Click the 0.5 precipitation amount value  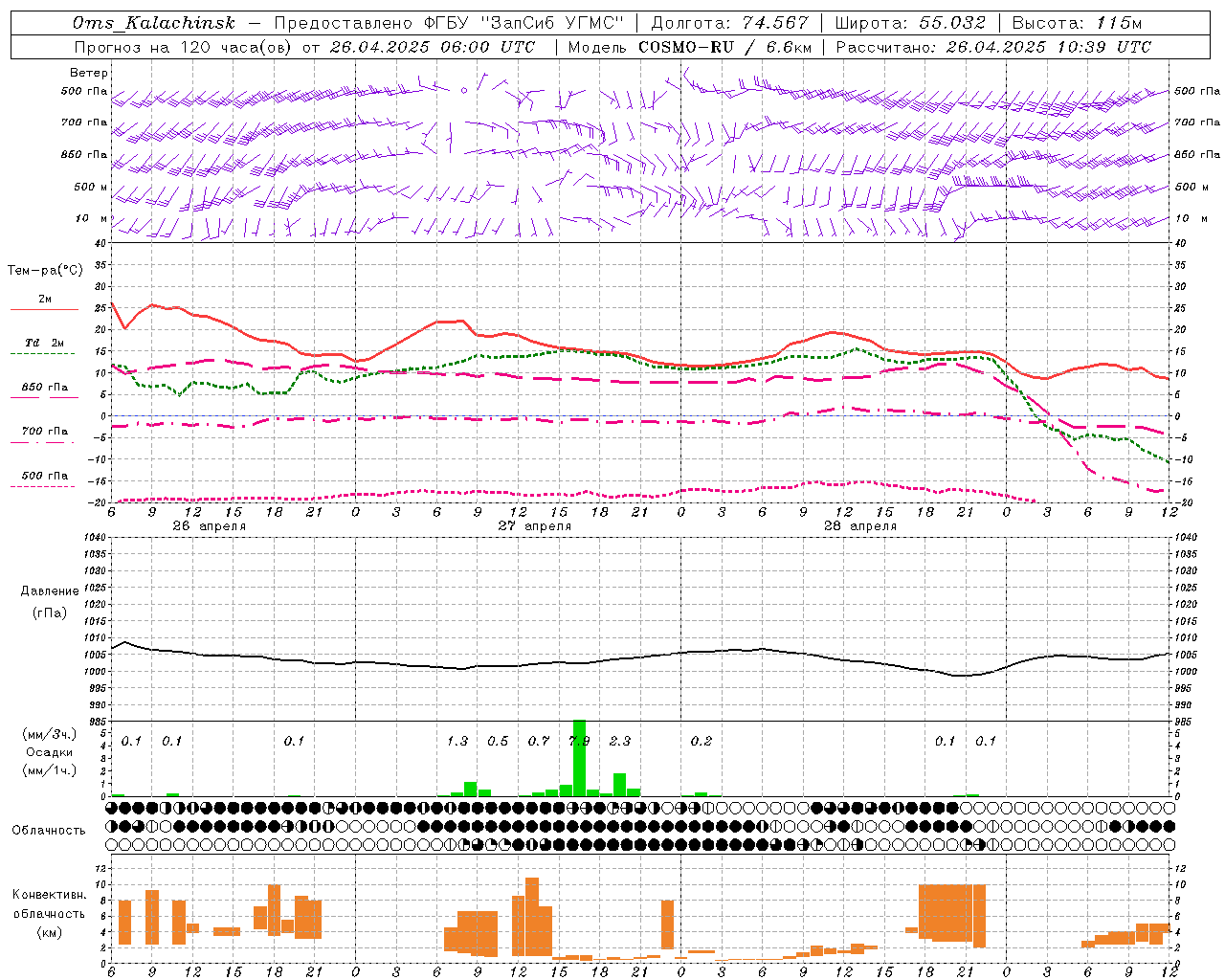pos(498,741)
